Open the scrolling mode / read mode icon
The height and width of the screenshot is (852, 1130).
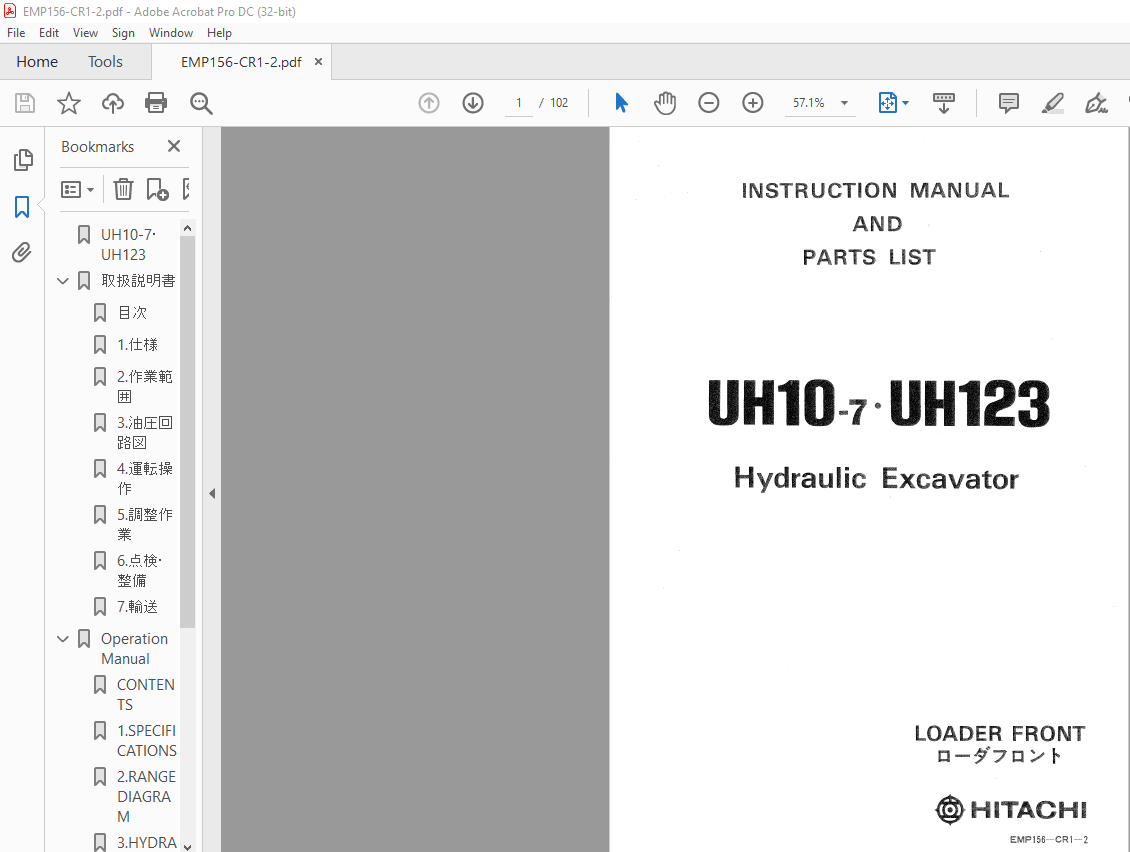(x=943, y=103)
